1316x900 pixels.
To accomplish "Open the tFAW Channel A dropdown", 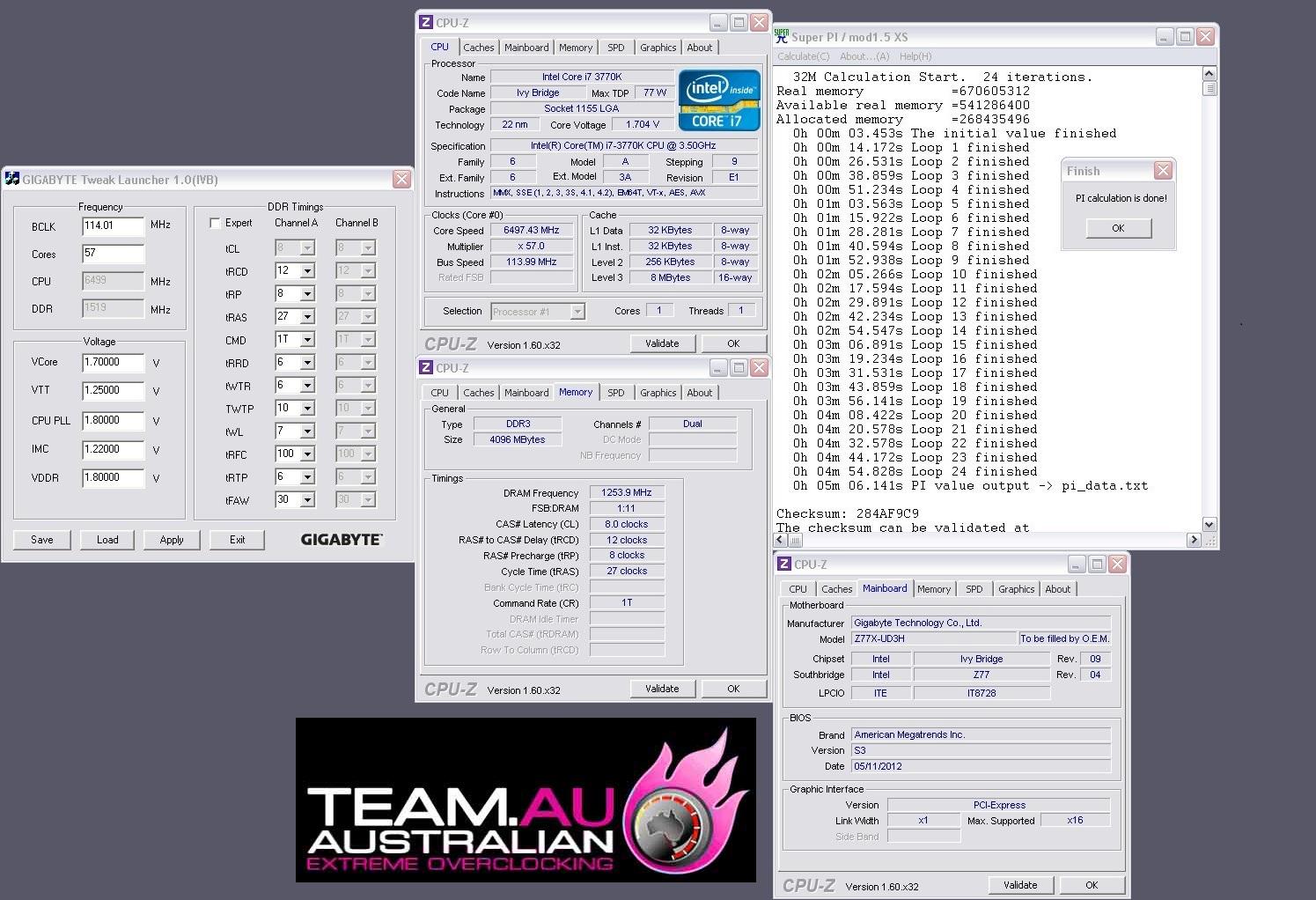I will (307, 500).
